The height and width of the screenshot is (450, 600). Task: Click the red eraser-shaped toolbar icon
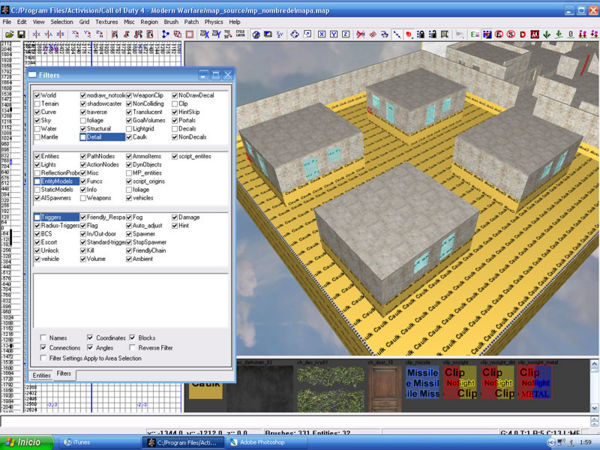(373, 34)
